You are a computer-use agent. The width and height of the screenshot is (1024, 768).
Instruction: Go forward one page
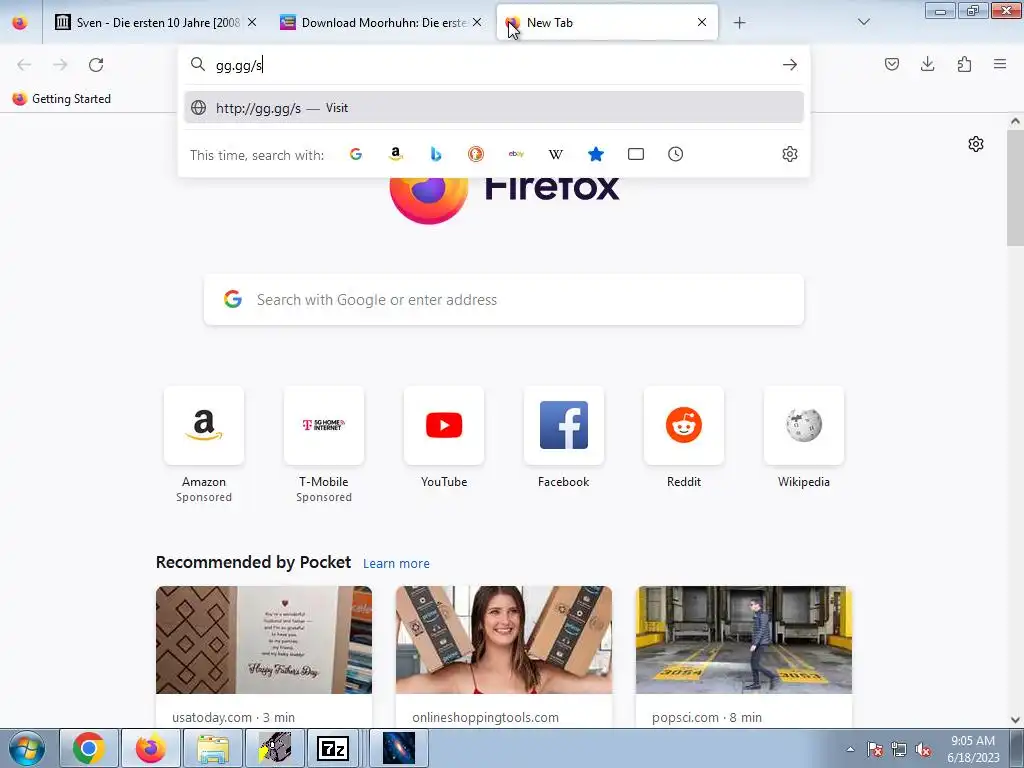60,65
